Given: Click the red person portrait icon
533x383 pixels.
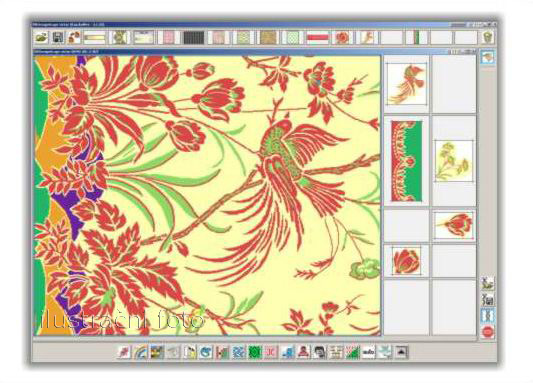Looking at the screenshot, I should 304,352.
